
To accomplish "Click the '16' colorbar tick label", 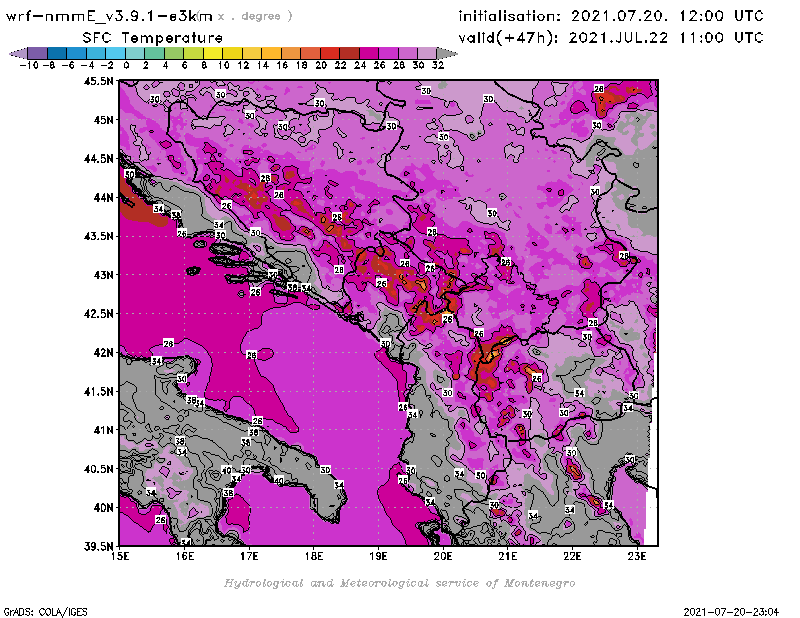I will (282, 65).
